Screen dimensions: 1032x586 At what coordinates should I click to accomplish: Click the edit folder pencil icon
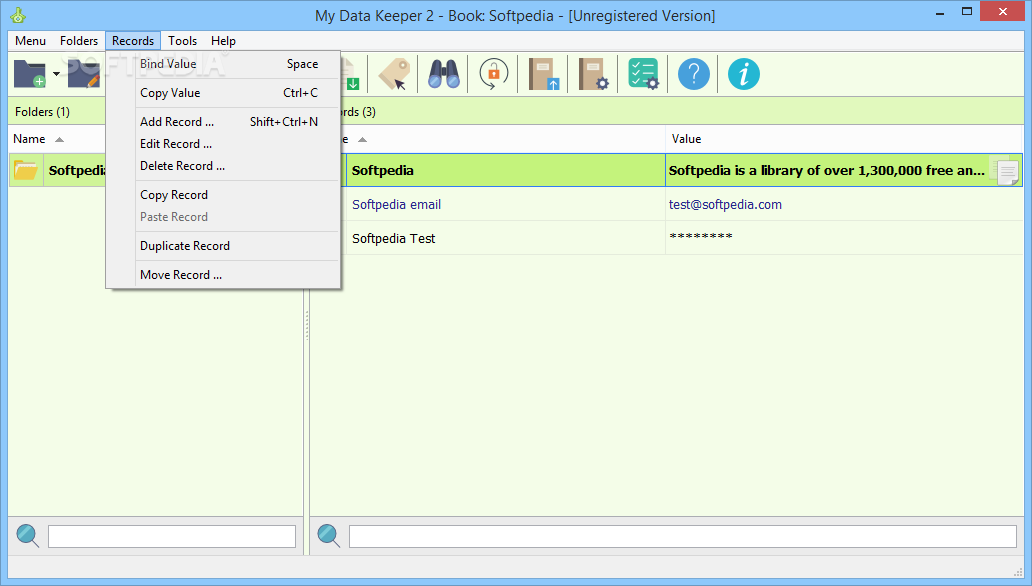[84, 74]
